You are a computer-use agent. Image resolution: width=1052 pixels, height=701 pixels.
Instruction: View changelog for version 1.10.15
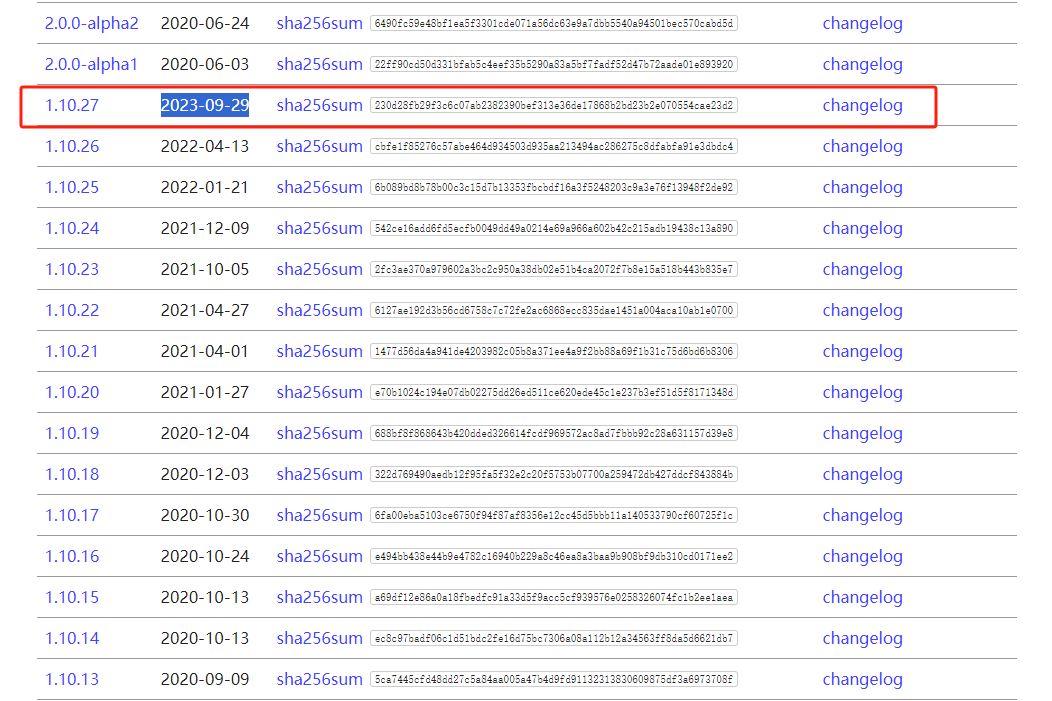point(862,596)
